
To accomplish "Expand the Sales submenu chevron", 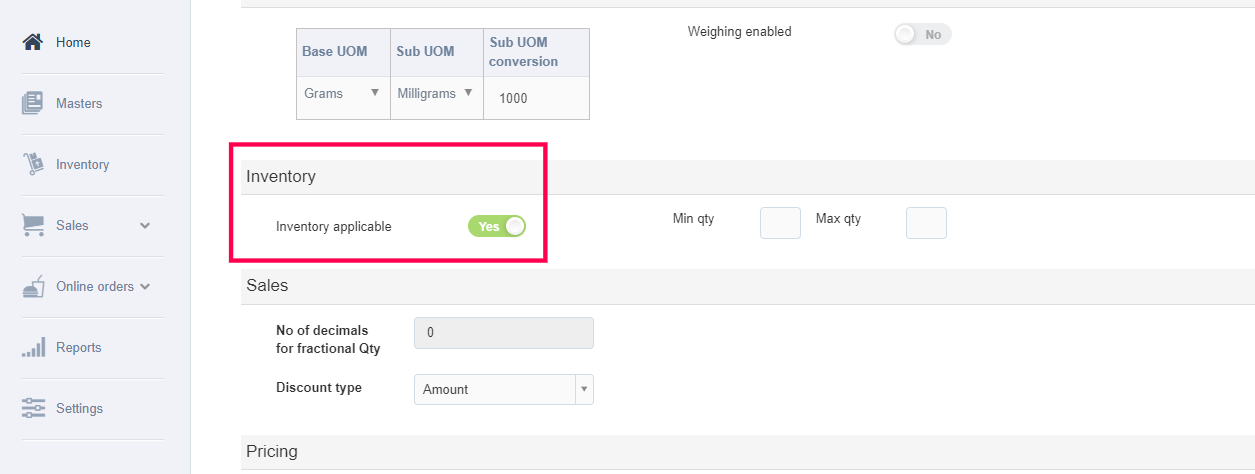I will coord(145,226).
